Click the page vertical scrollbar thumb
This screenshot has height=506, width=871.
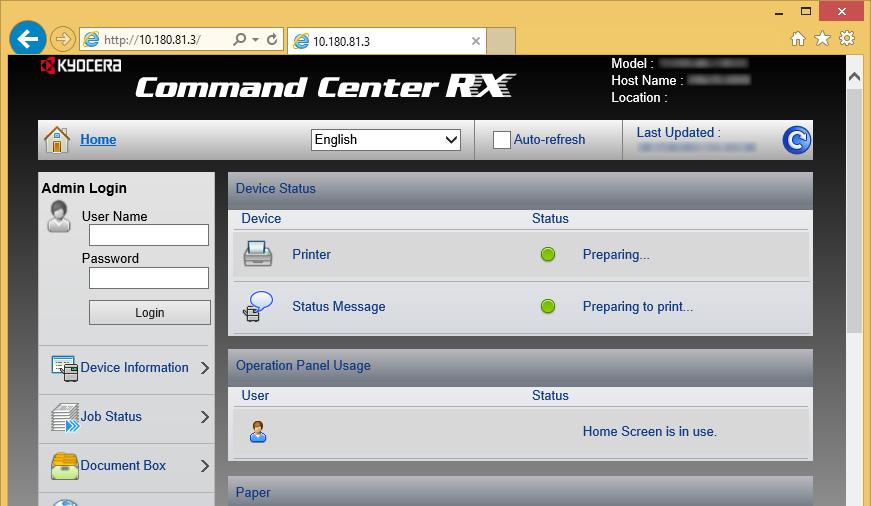pyautogui.click(x=854, y=211)
